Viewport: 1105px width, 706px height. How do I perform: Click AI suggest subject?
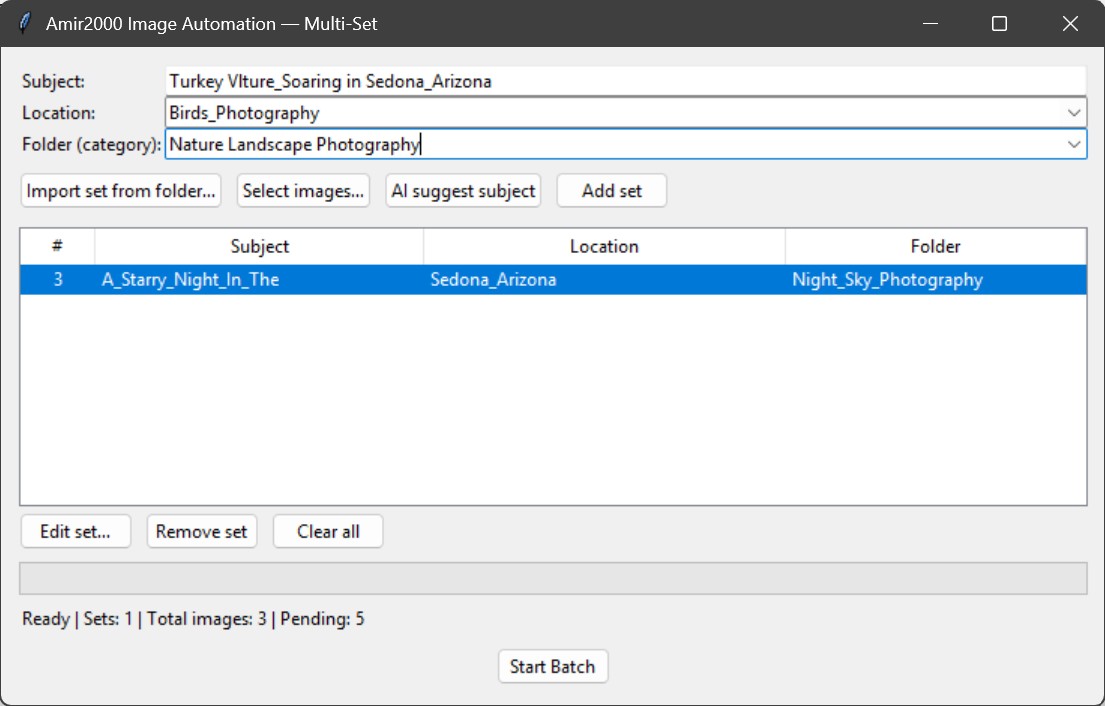(462, 191)
